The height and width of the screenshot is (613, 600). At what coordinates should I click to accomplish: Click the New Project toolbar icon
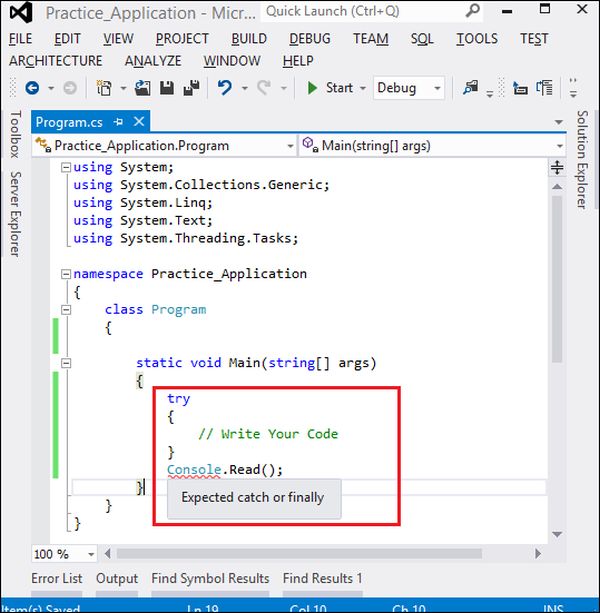coord(104,88)
